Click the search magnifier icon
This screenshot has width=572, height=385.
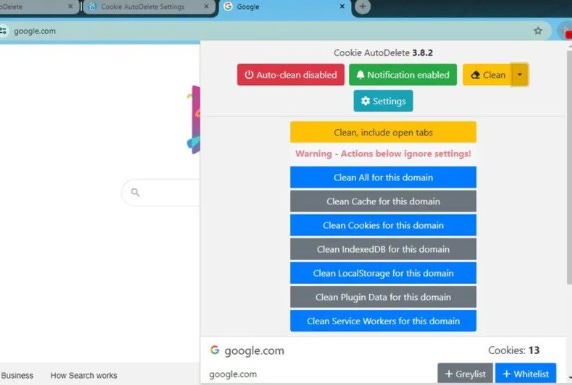[135, 192]
